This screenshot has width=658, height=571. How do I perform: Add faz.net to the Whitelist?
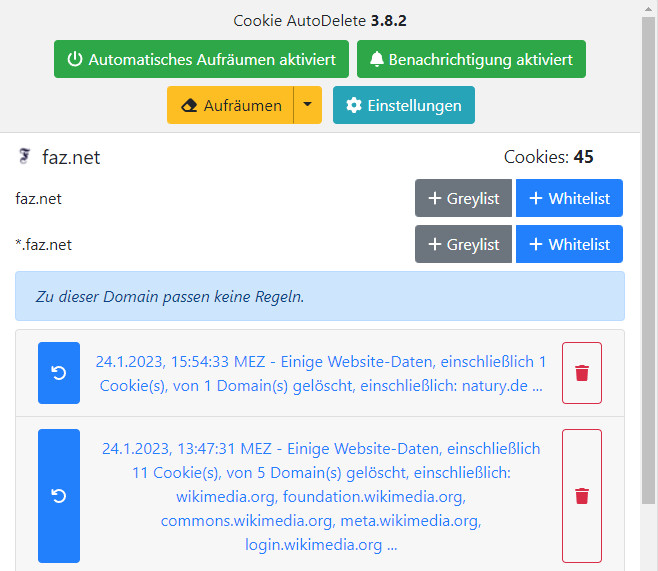[x=569, y=198]
